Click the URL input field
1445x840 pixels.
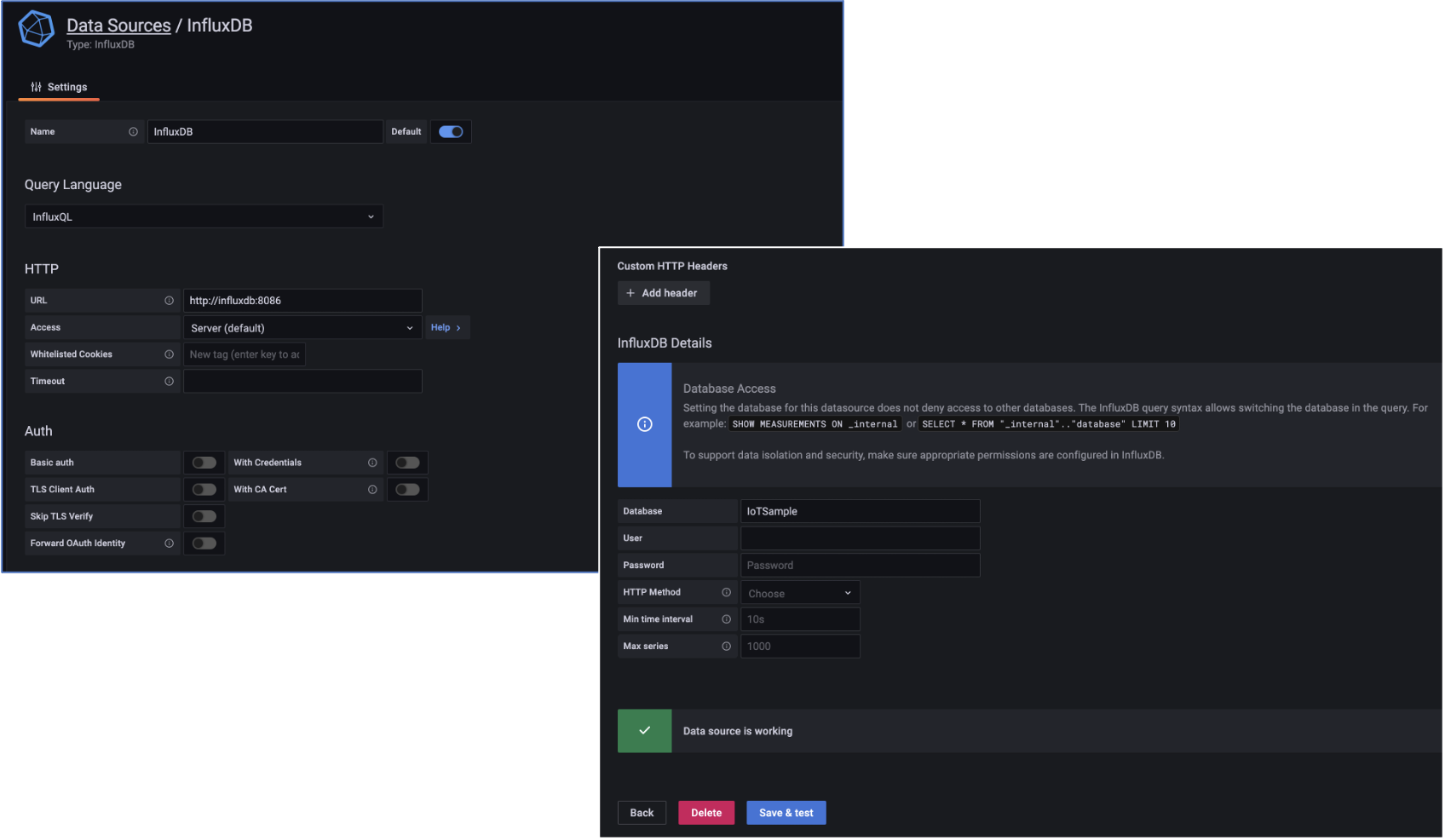point(302,301)
